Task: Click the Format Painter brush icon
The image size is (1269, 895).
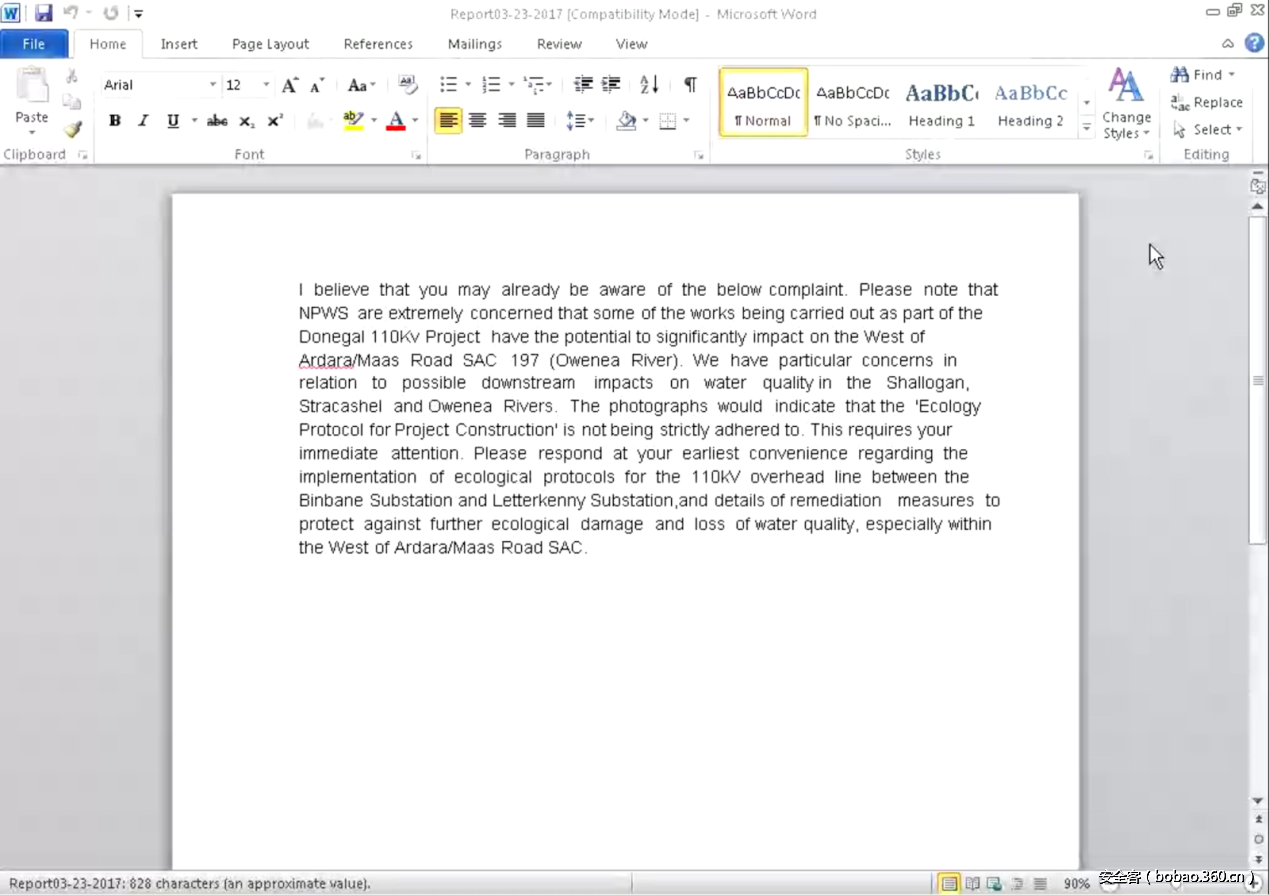Action: click(72, 130)
